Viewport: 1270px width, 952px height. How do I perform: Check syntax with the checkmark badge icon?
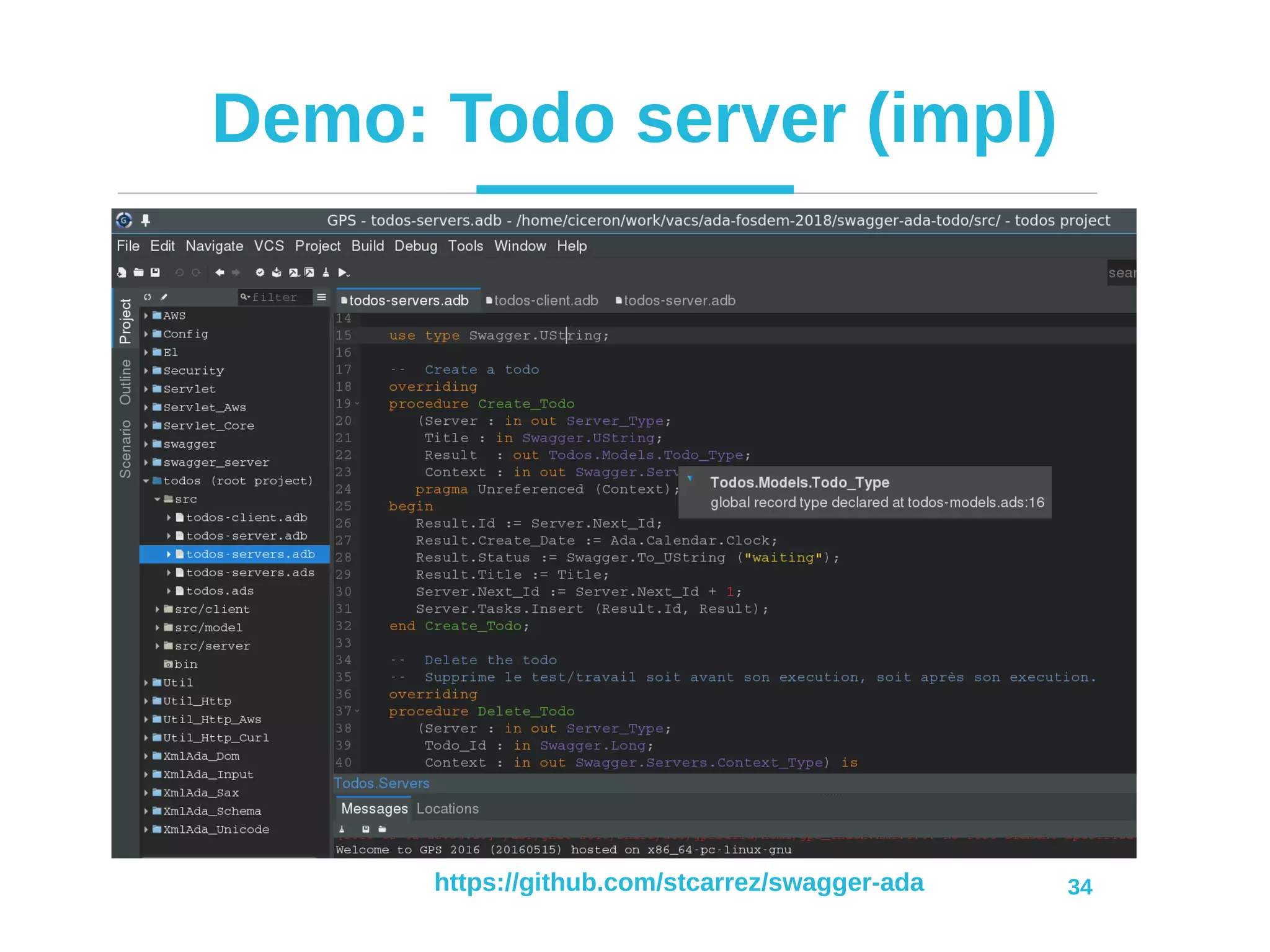260,272
